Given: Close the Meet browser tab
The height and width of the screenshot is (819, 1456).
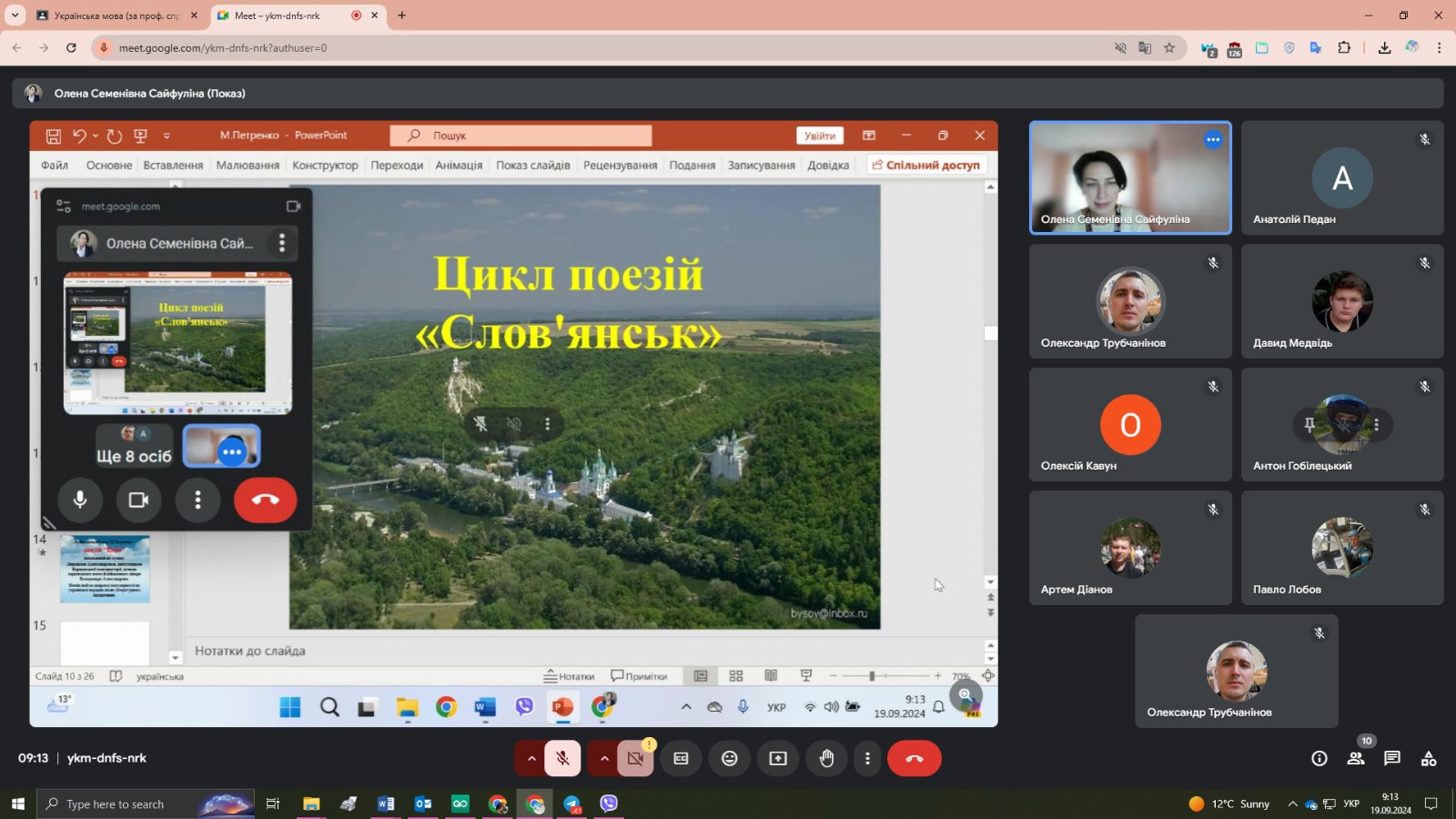Looking at the screenshot, I should click(x=374, y=15).
